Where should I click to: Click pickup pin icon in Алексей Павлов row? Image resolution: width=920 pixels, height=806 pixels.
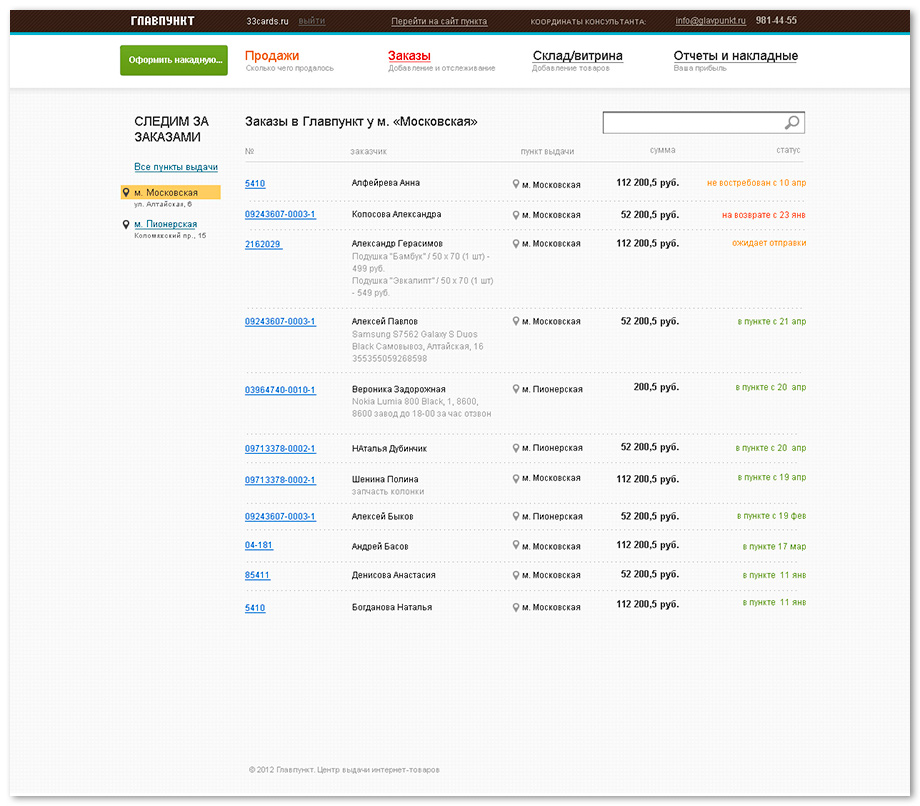click(515, 321)
